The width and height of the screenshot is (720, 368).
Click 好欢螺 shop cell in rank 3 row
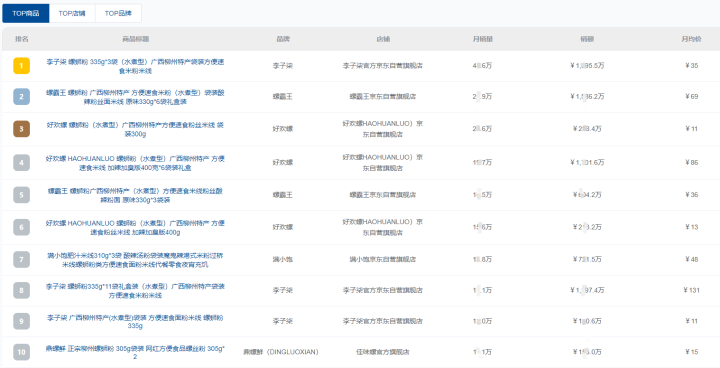click(x=383, y=129)
